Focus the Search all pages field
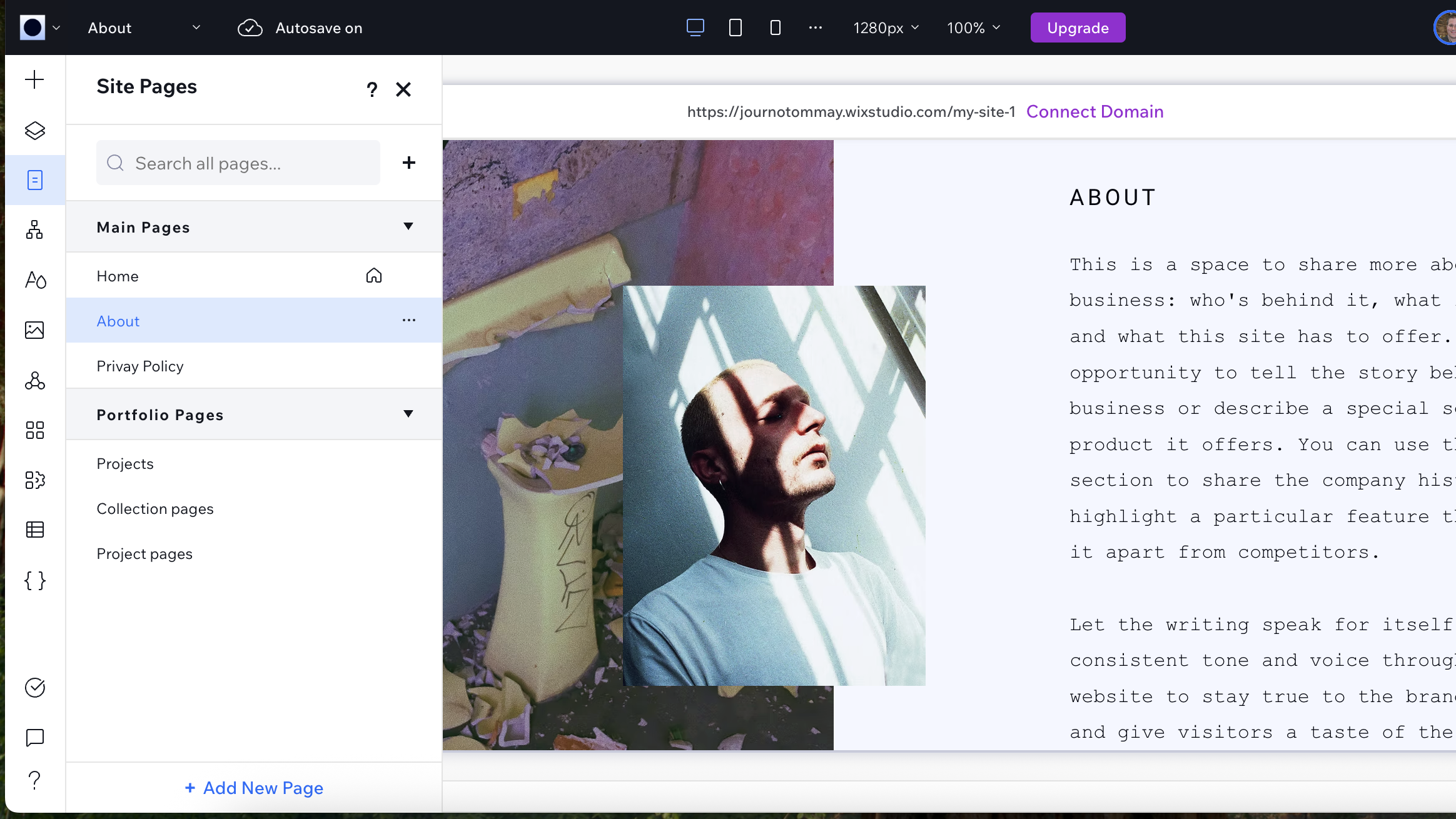This screenshot has height=819, width=1456. tap(238, 163)
